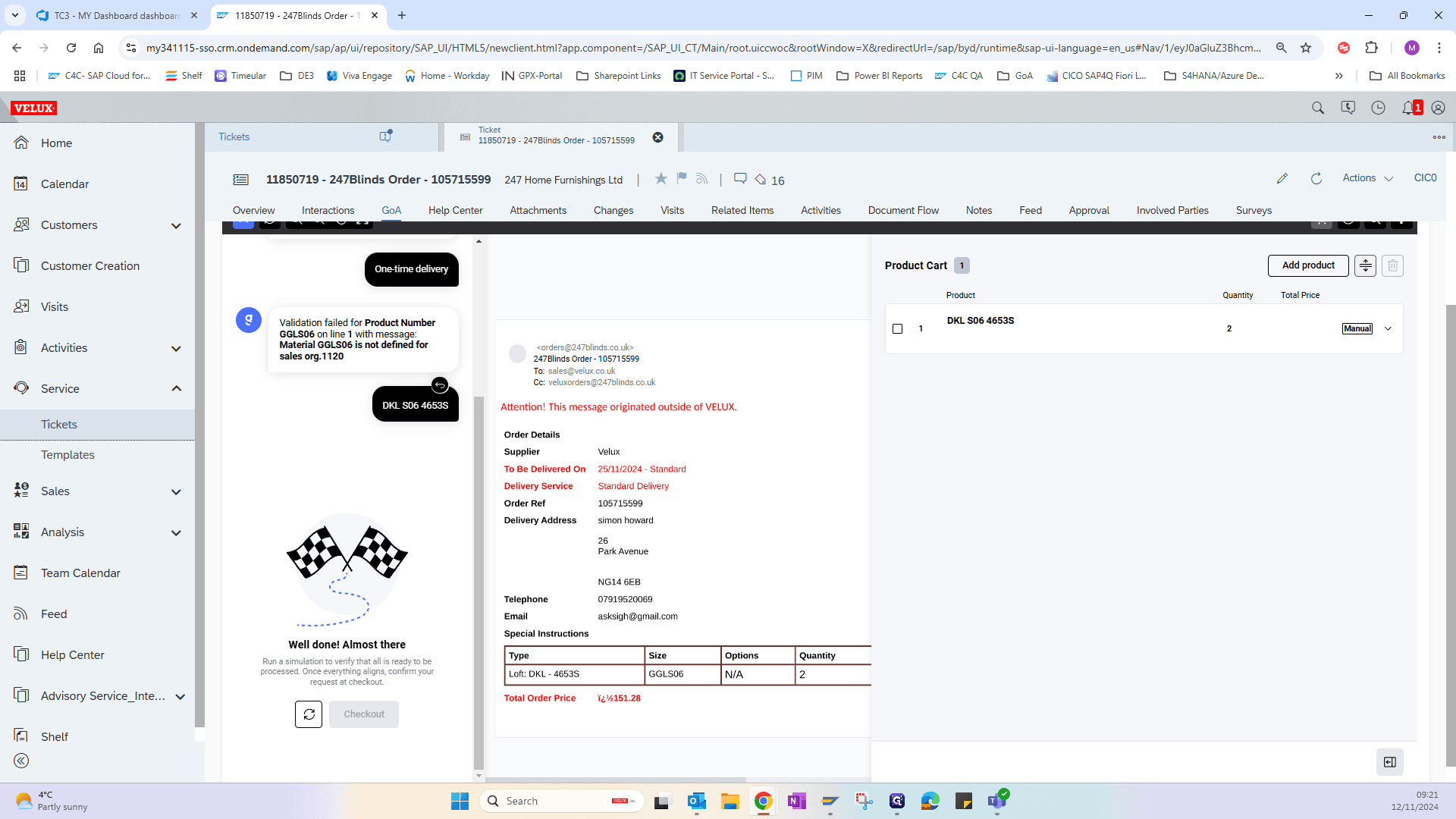The width and height of the screenshot is (1456, 819).
Task: Click the orders@247blinds.co.uk sender link
Action: pyautogui.click(x=585, y=348)
